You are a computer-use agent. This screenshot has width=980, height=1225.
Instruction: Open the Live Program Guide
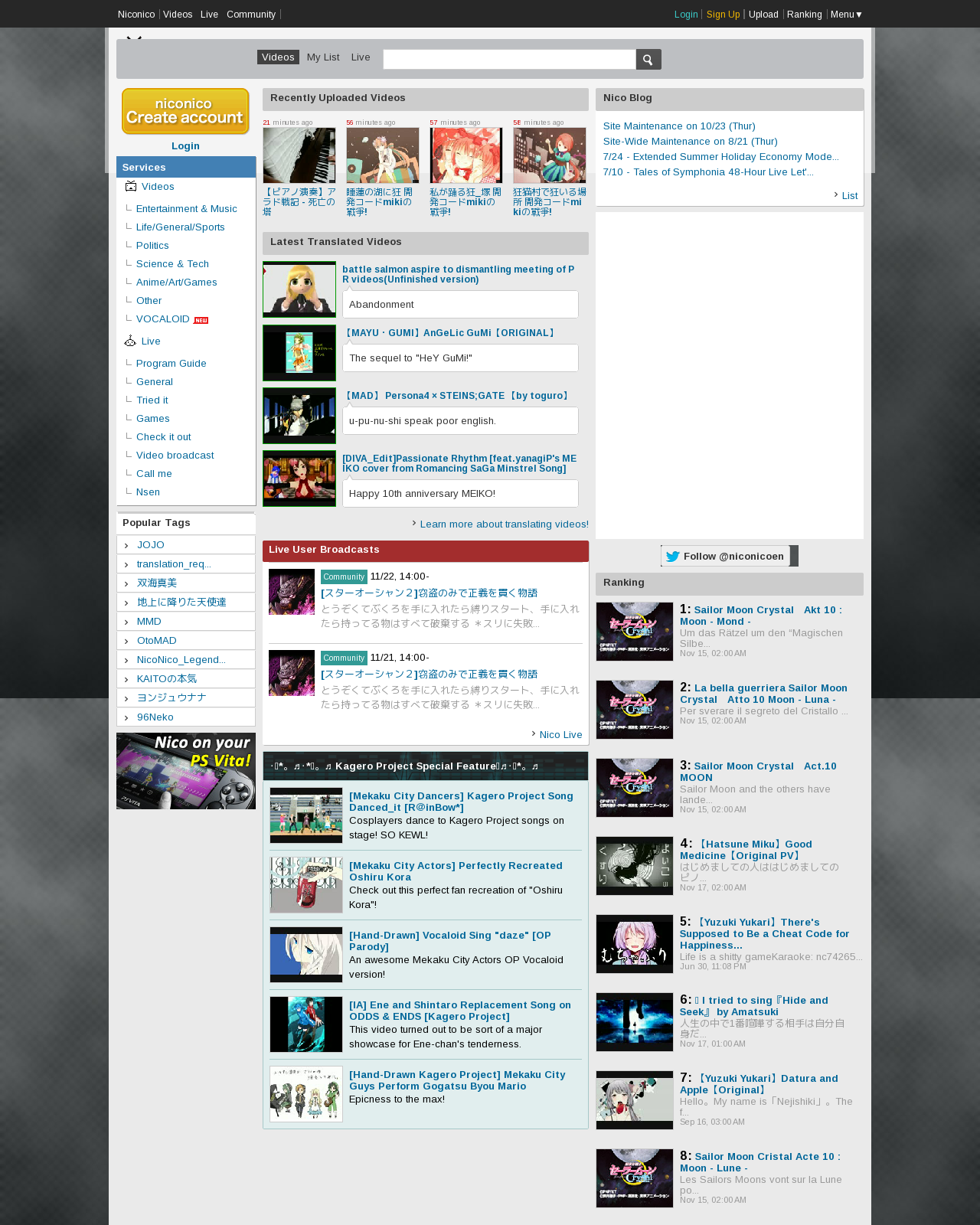[171, 364]
